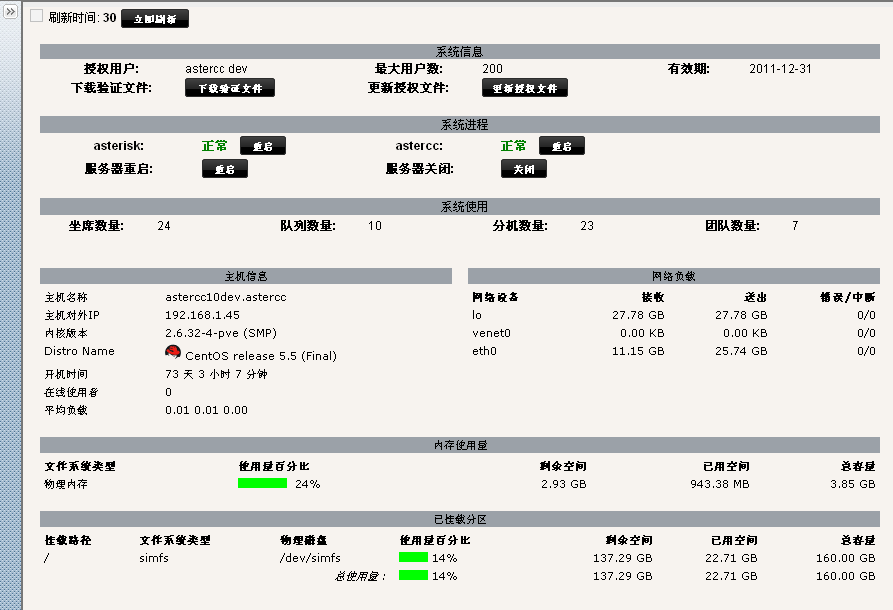Expand the collapsed sidebar with the double-arrow

pyautogui.click(x=9, y=8)
